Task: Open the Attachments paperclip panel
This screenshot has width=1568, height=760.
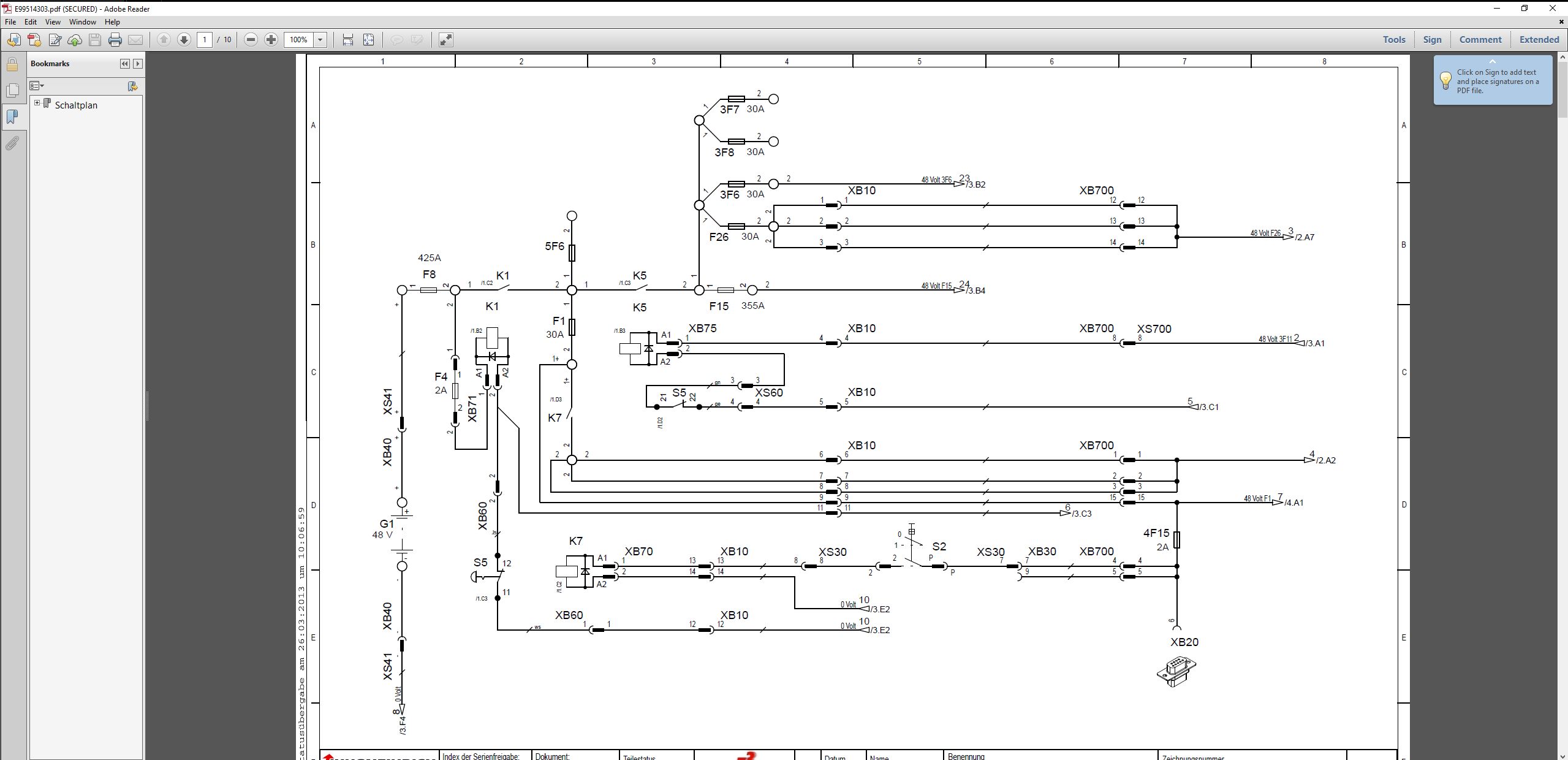Action: point(12,144)
